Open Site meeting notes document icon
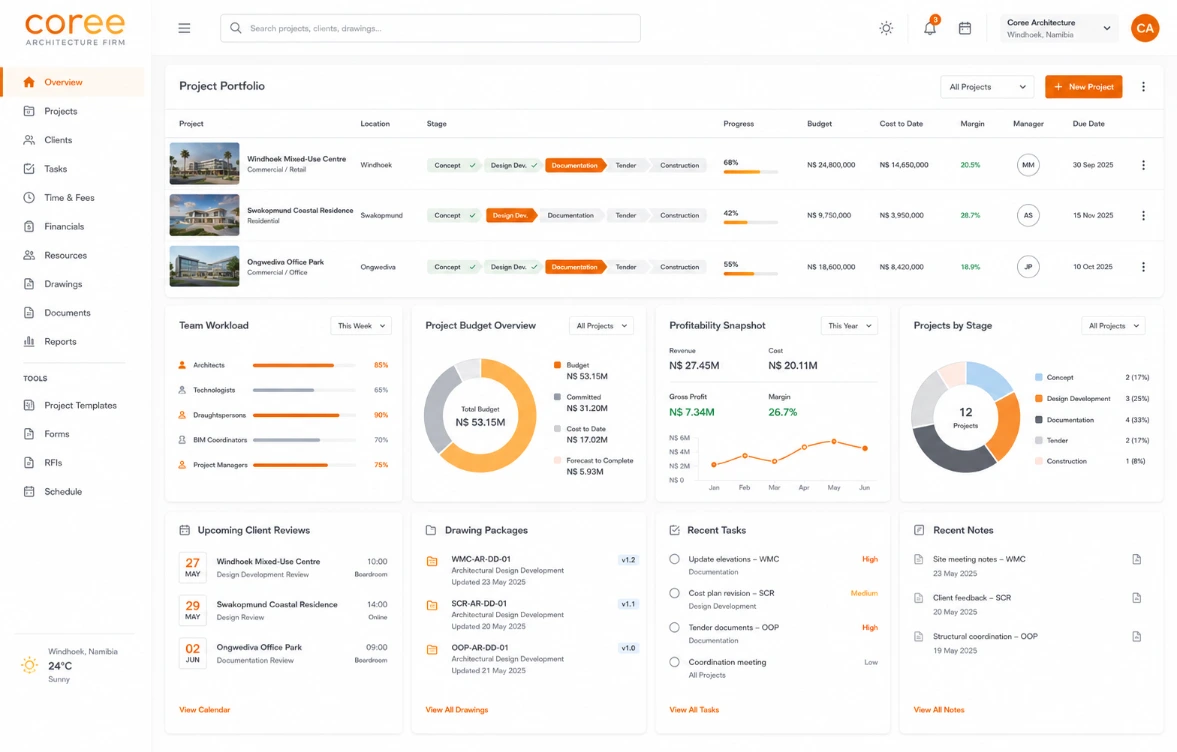 tap(1136, 559)
